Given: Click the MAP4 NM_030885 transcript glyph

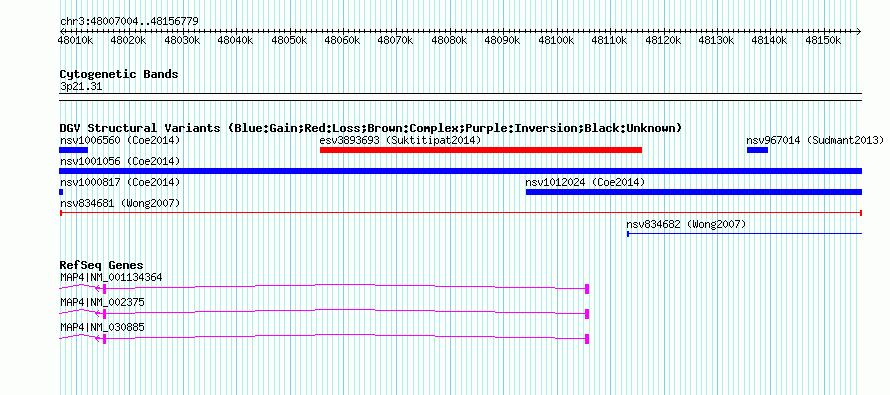Looking at the screenshot, I should tap(324, 338).
